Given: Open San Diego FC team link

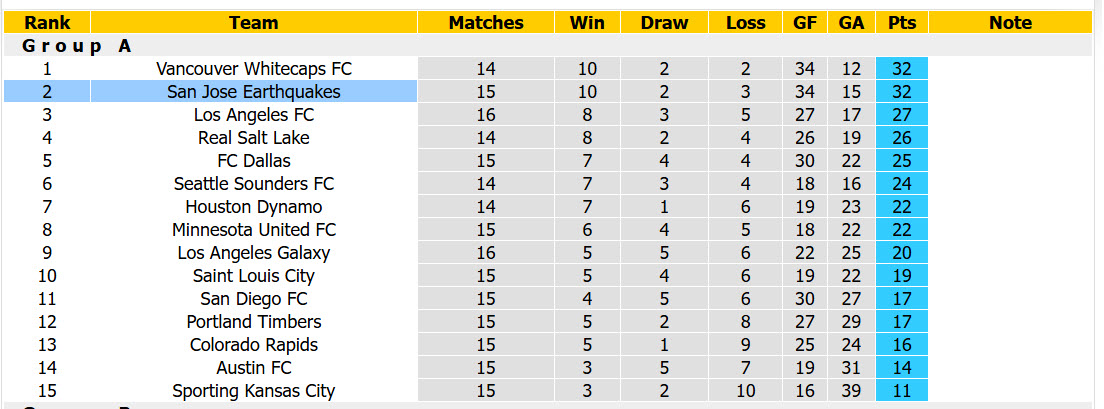Looking at the screenshot, I should [x=253, y=298].
